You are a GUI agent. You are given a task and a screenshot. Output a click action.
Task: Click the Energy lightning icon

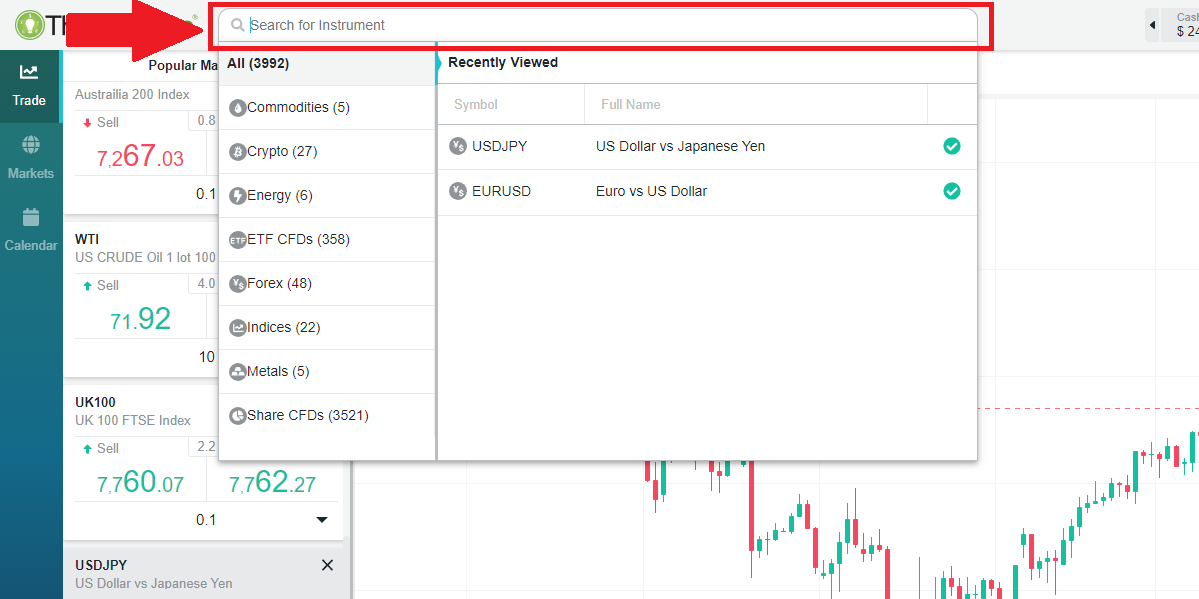point(238,196)
